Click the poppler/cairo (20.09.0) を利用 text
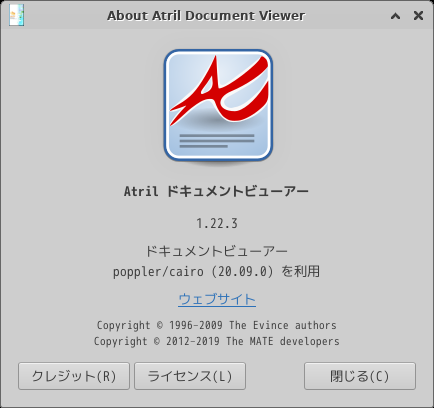The width and height of the screenshot is (434, 408). tap(216, 271)
